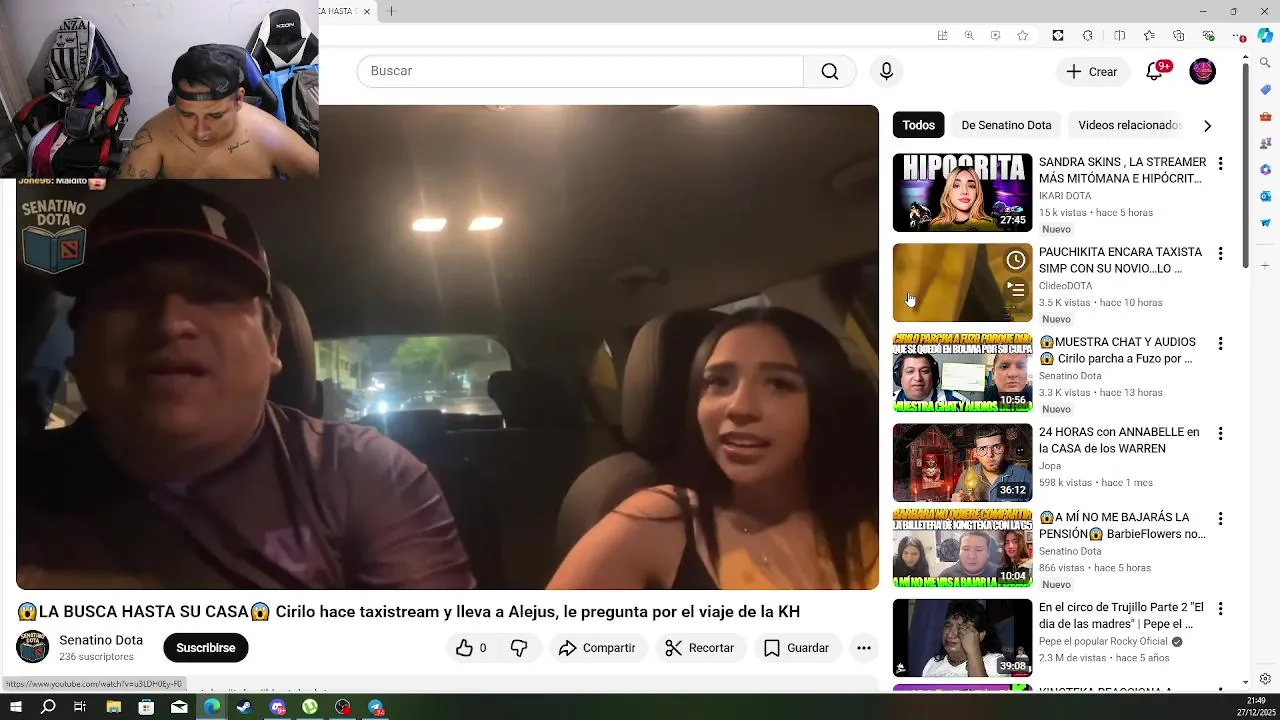Open the Annabelle 36:12 thumbnail

tap(962, 463)
